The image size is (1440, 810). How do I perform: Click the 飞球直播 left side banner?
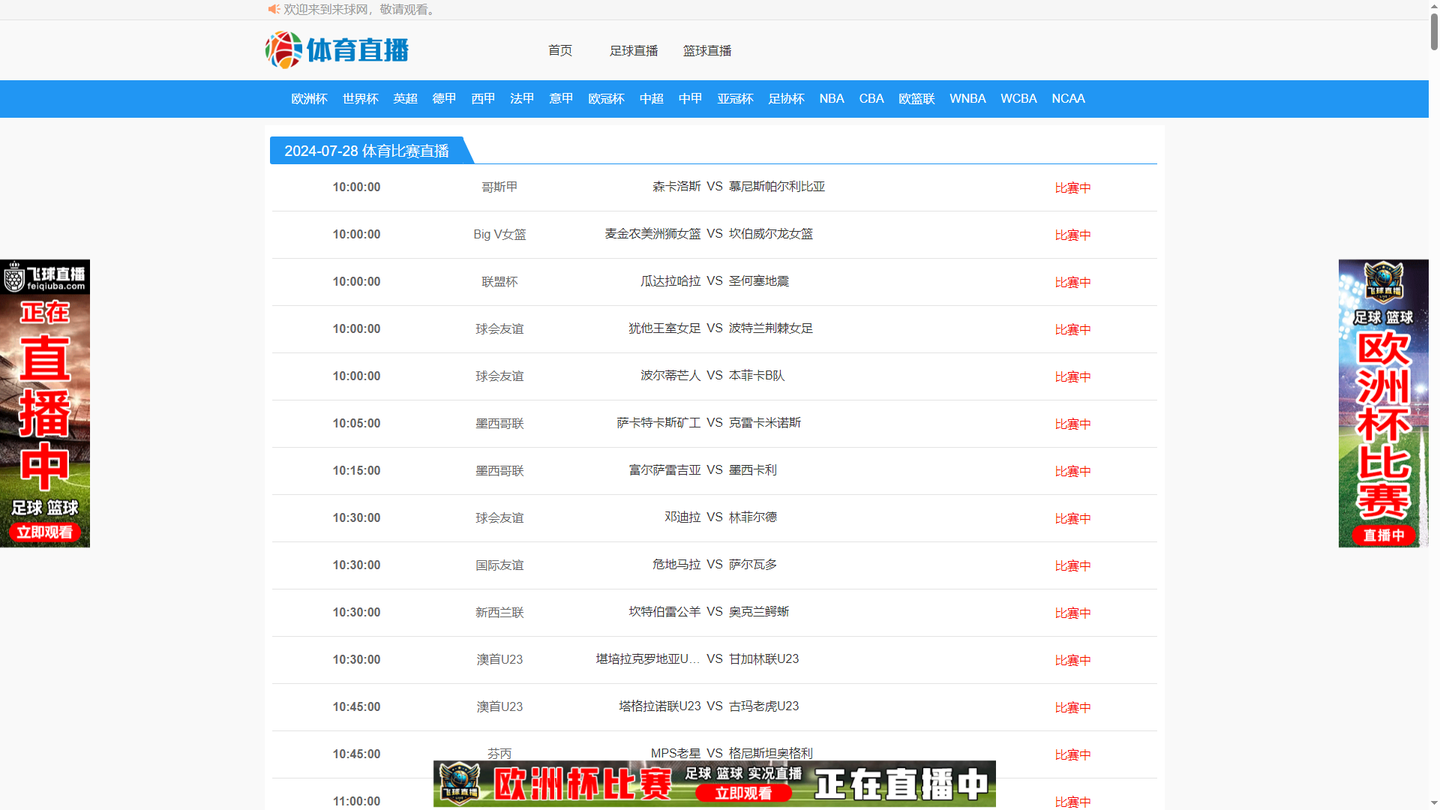click(45, 403)
